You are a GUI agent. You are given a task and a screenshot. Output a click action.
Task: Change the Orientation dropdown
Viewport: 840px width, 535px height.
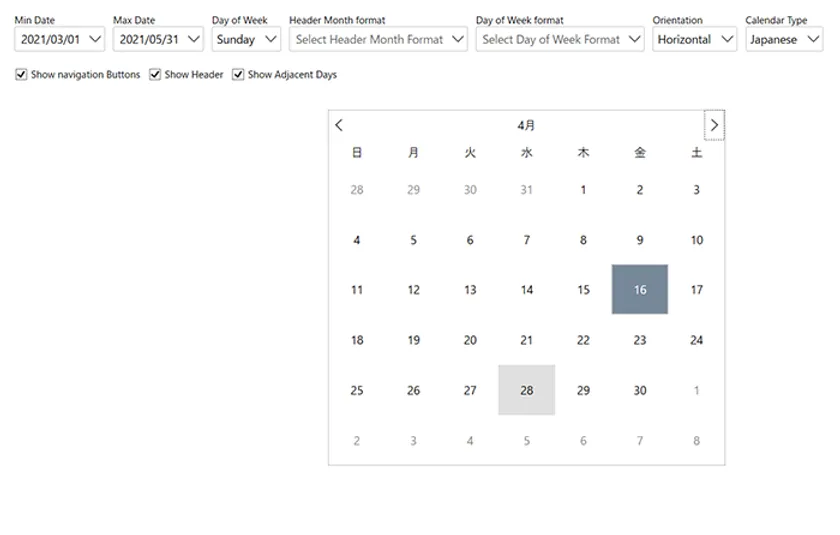coord(695,39)
